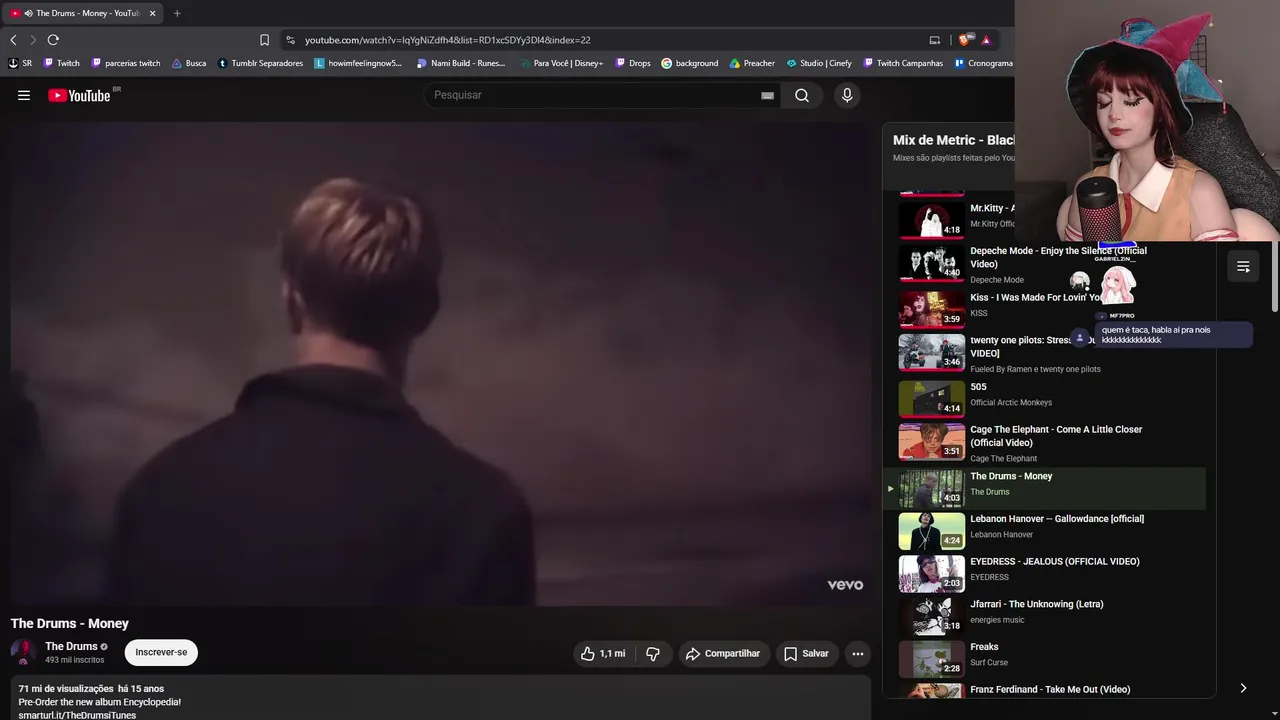This screenshot has height=720, width=1280.
Task: Play the Kiss video thumbnail
Action: click(932, 309)
